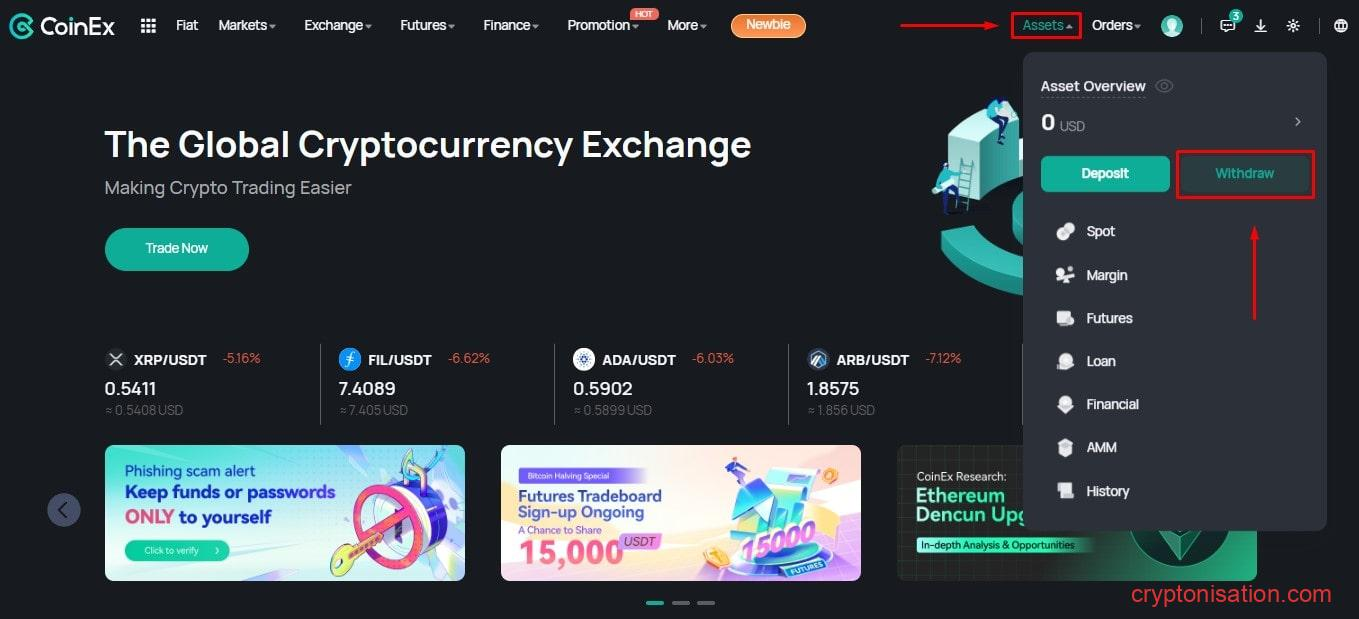Click the Trade Now button
Screen dimensions: 1359x619
[177, 249]
